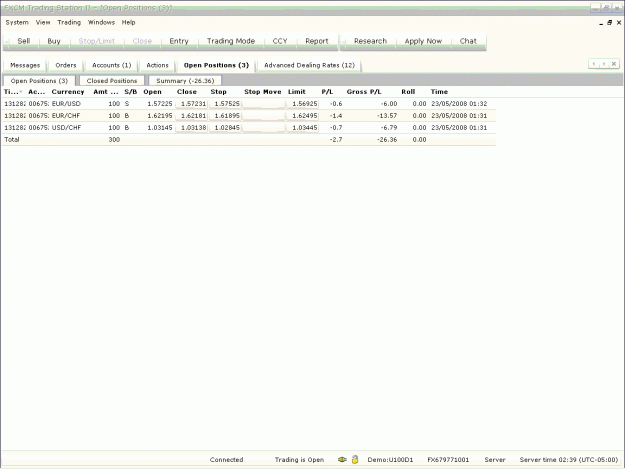Open Trading Mode from toolbar
This screenshot has height=469, width=625.
pos(231,41)
